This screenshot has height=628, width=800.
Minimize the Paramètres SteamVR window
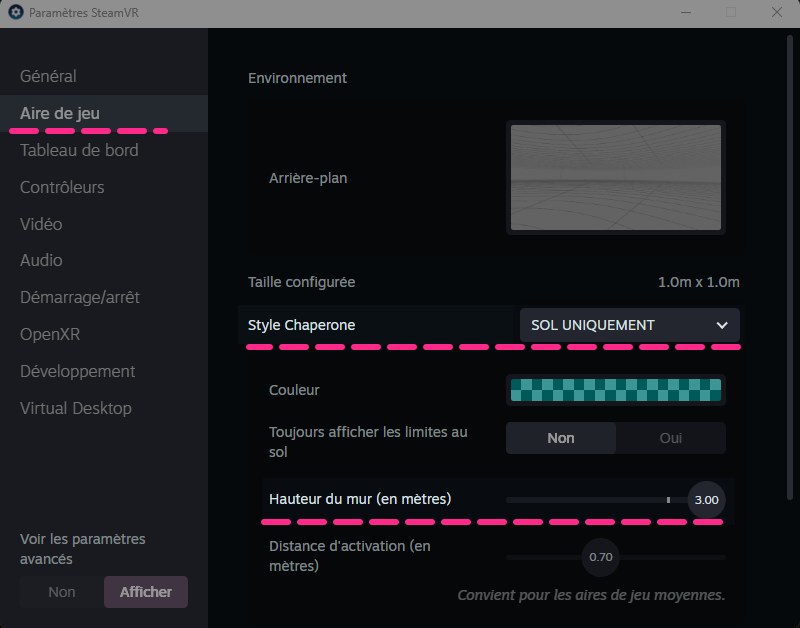(686, 12)
